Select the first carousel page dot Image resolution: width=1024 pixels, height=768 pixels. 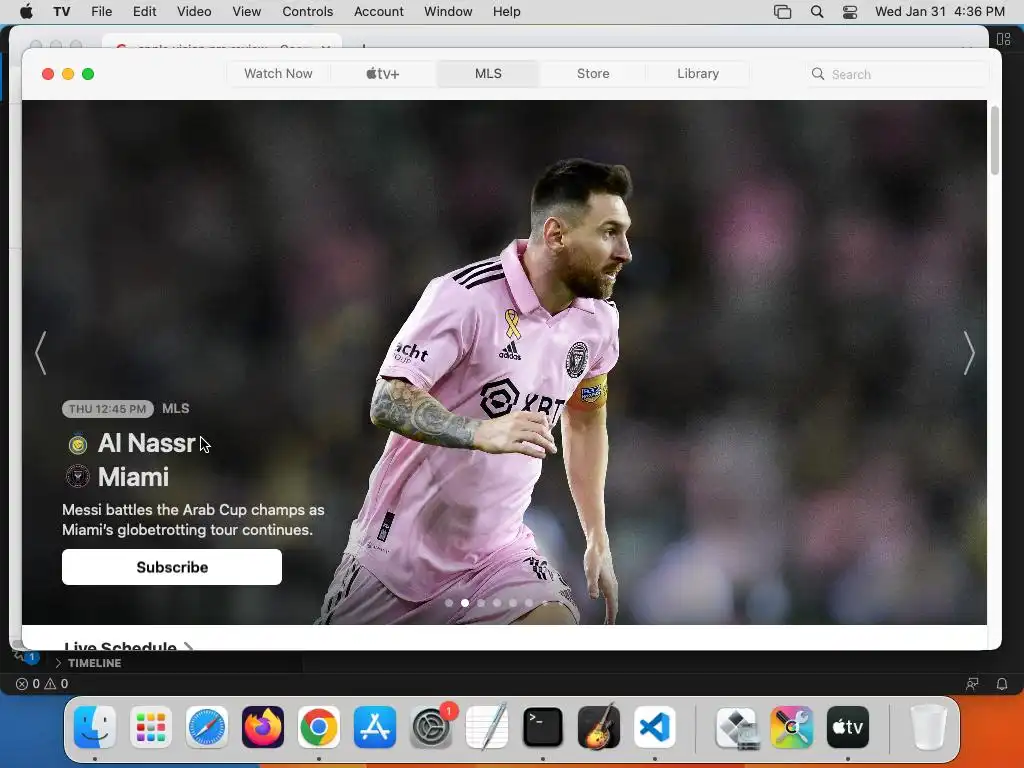point(449,603)
